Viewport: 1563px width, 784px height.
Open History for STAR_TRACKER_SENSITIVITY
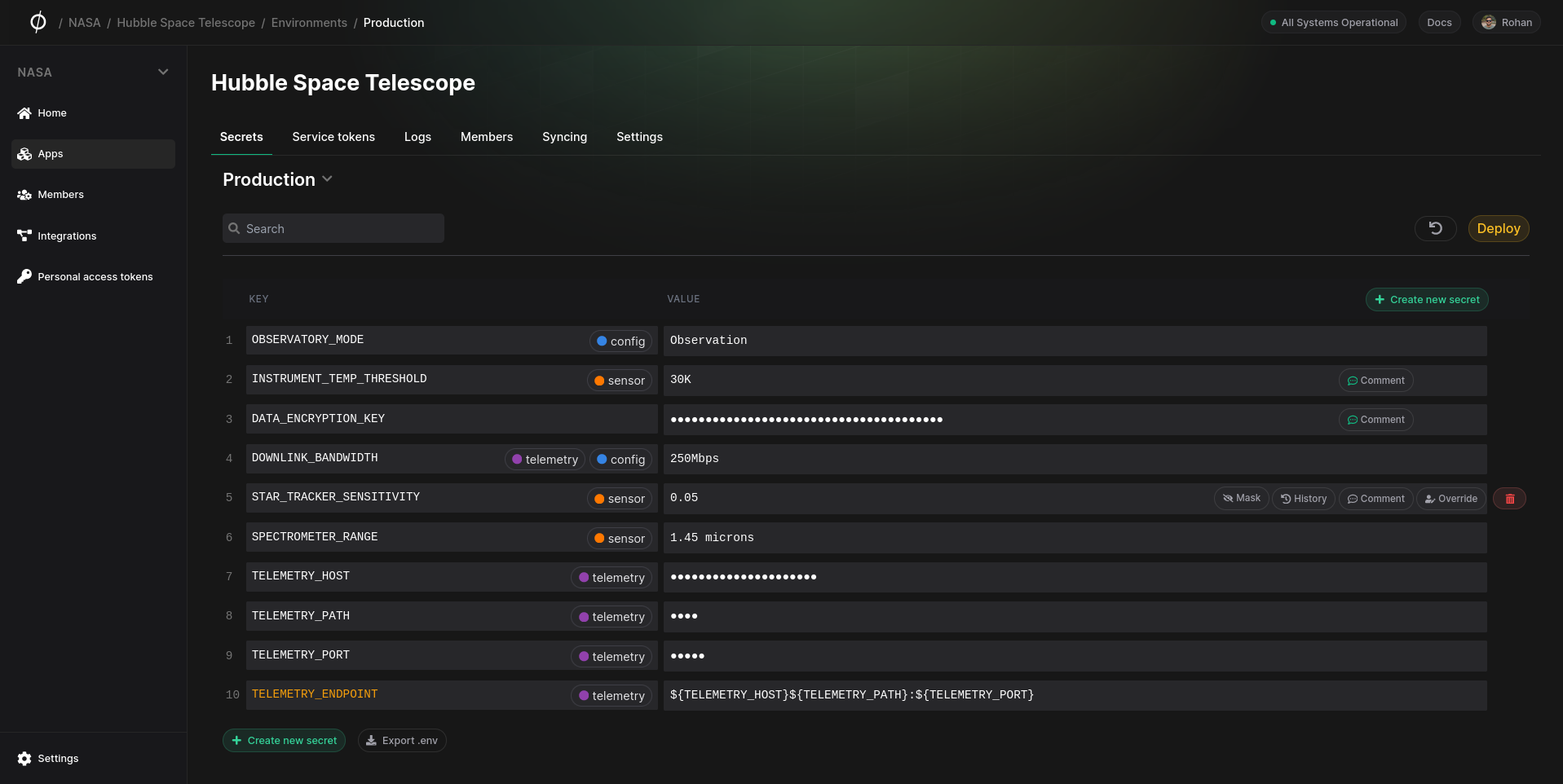click(1303, 499)
